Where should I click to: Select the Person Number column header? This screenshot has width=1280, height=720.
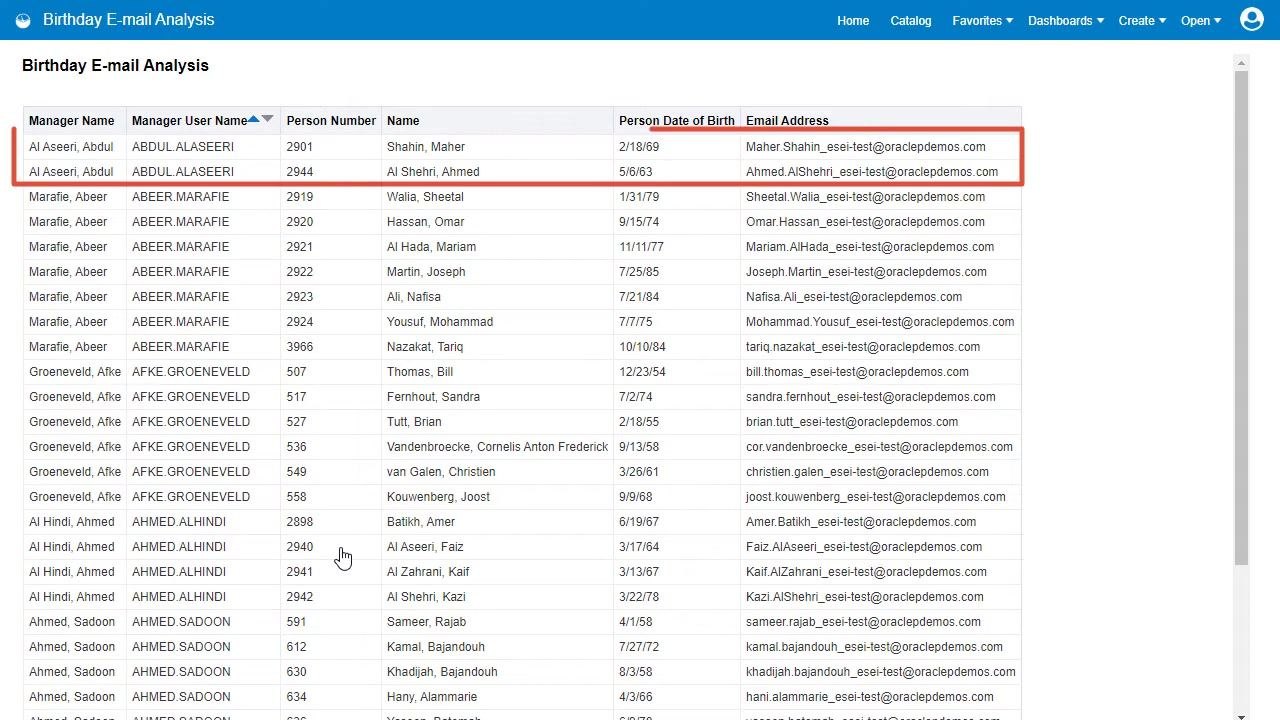tap(331, 121)
